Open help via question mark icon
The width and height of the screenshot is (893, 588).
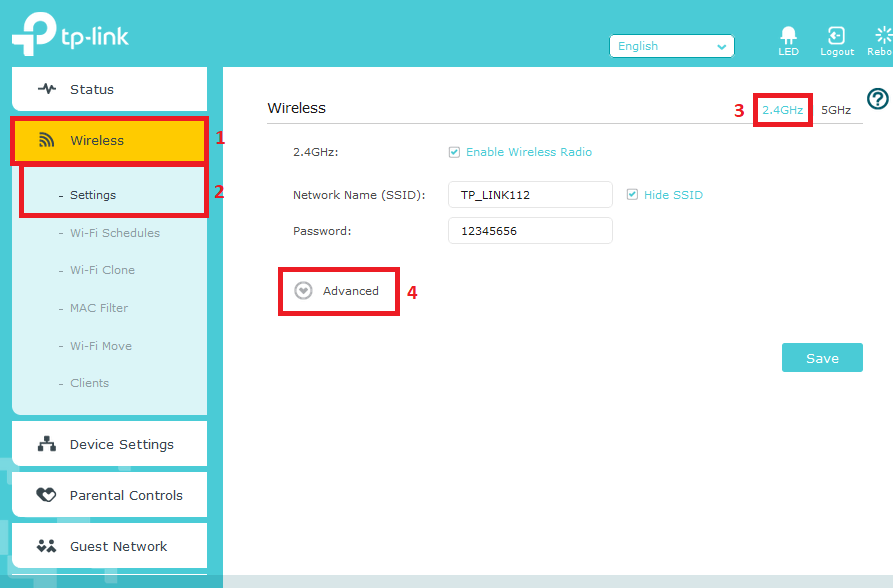[x=877, y=99]
